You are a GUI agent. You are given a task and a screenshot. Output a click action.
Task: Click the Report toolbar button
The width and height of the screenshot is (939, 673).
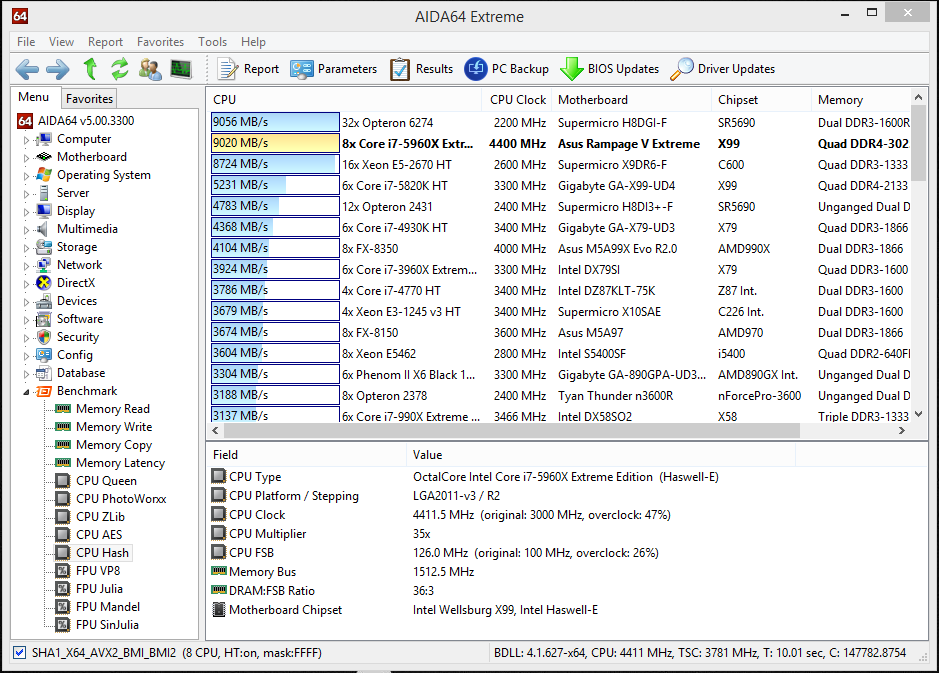pos(248,69)
